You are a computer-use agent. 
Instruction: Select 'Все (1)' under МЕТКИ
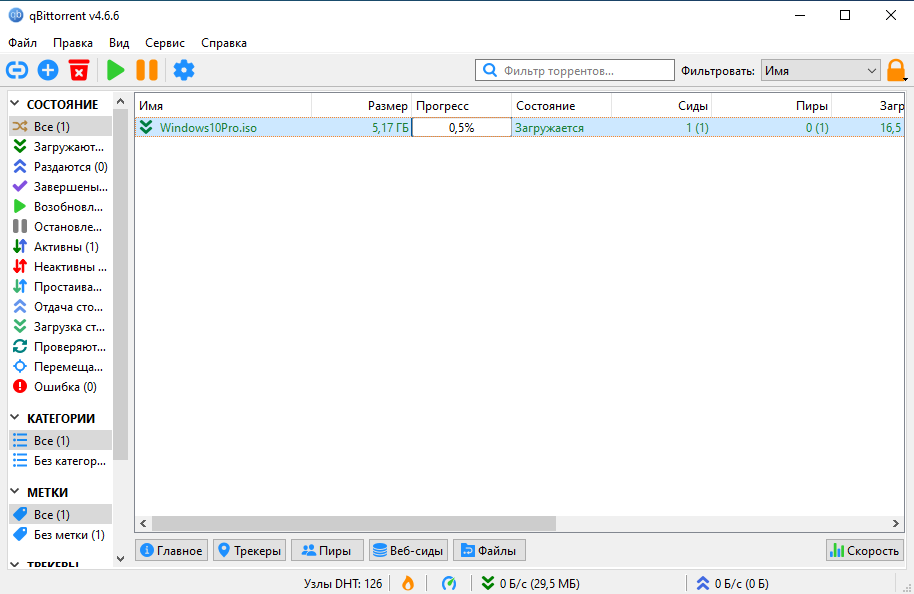click(60, 515)
